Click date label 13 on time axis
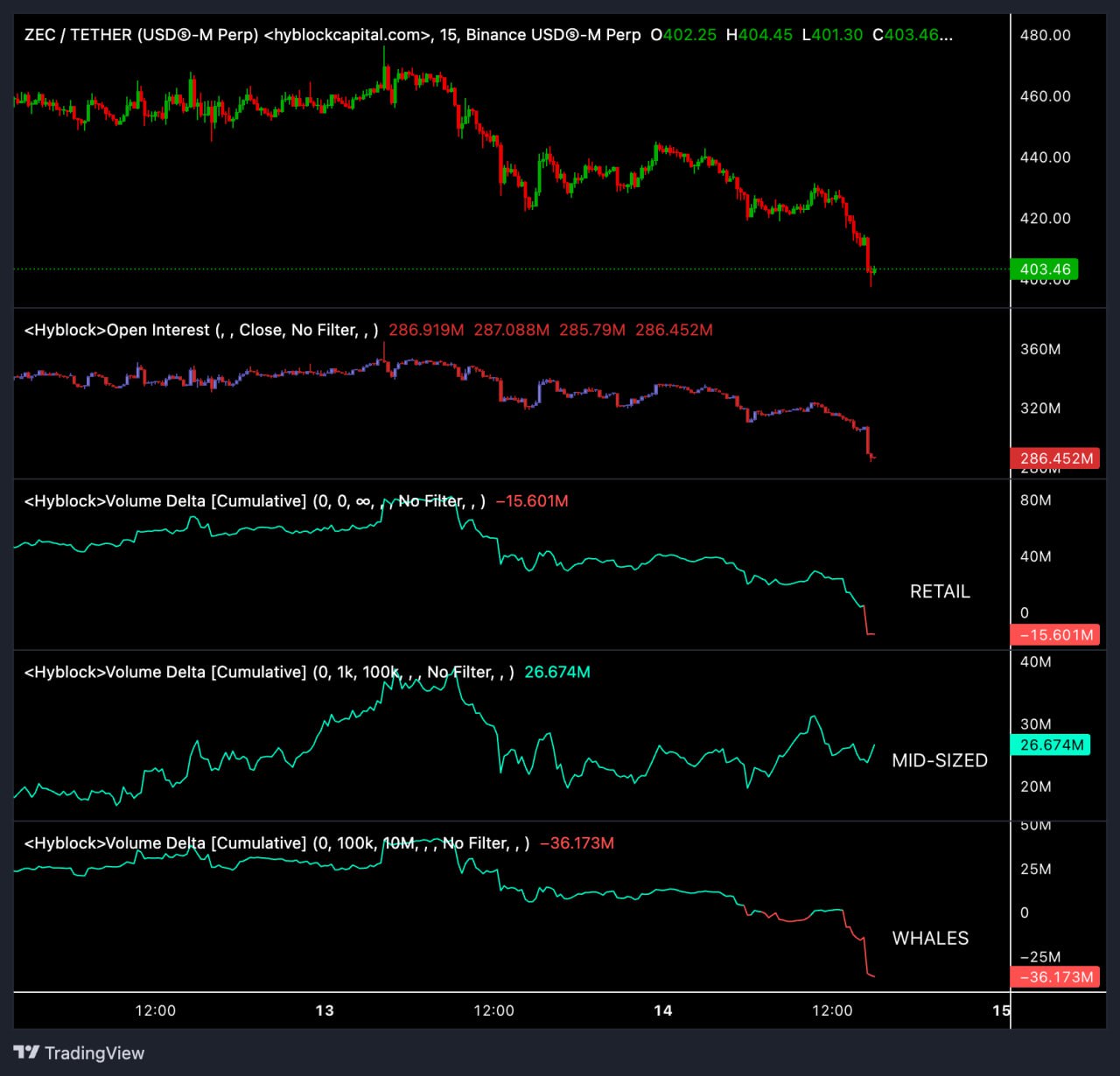Viewport: 1120px width, 1076px height. click(x=325, y=1011)
